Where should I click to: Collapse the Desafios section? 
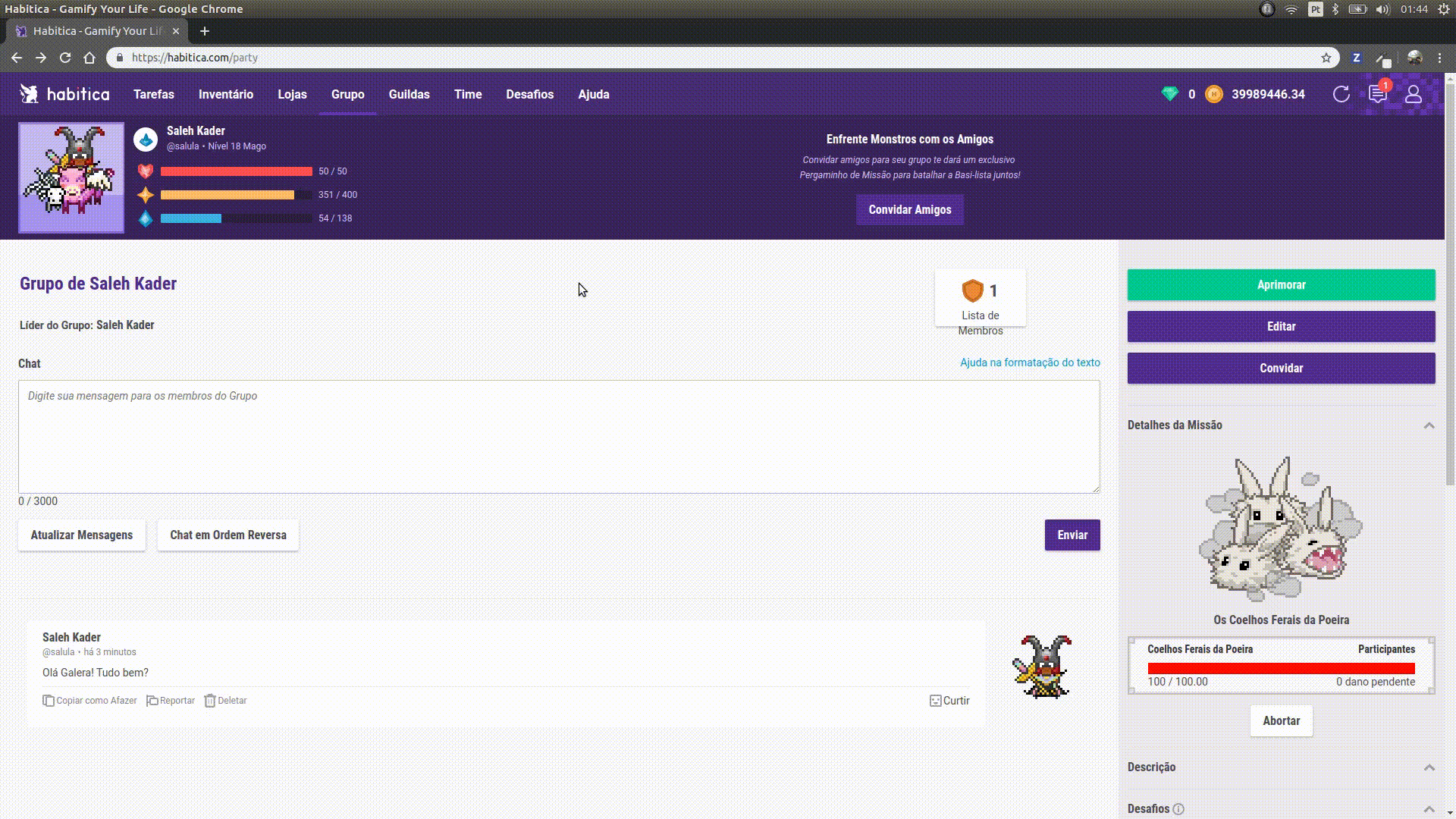(1429, 809)
